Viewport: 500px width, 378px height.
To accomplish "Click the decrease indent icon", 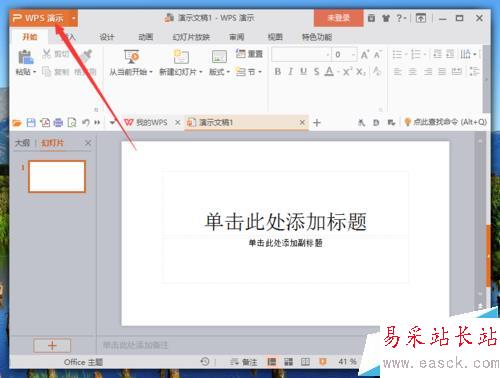I will pos(437,54).
